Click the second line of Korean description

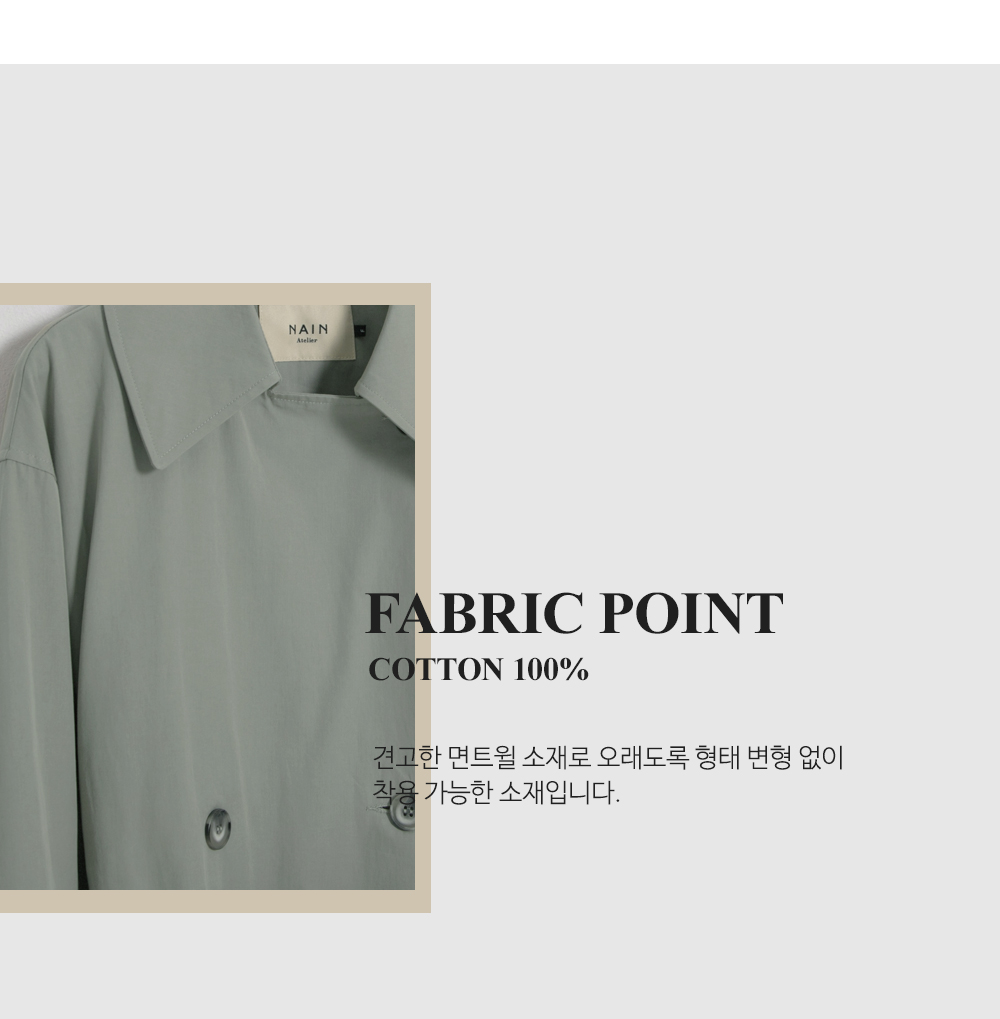pos(496,792)
